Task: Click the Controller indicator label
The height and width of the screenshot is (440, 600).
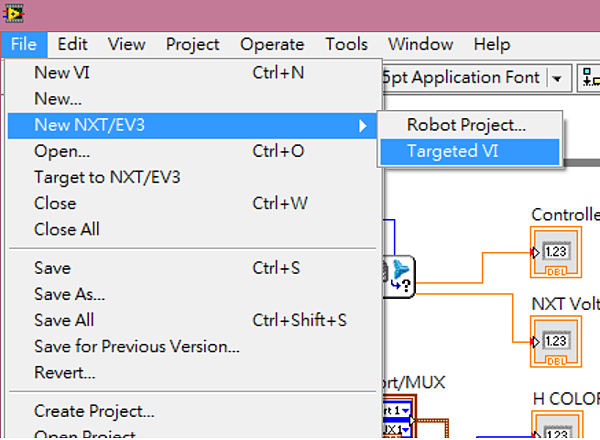Action: (x=566, y=215)
